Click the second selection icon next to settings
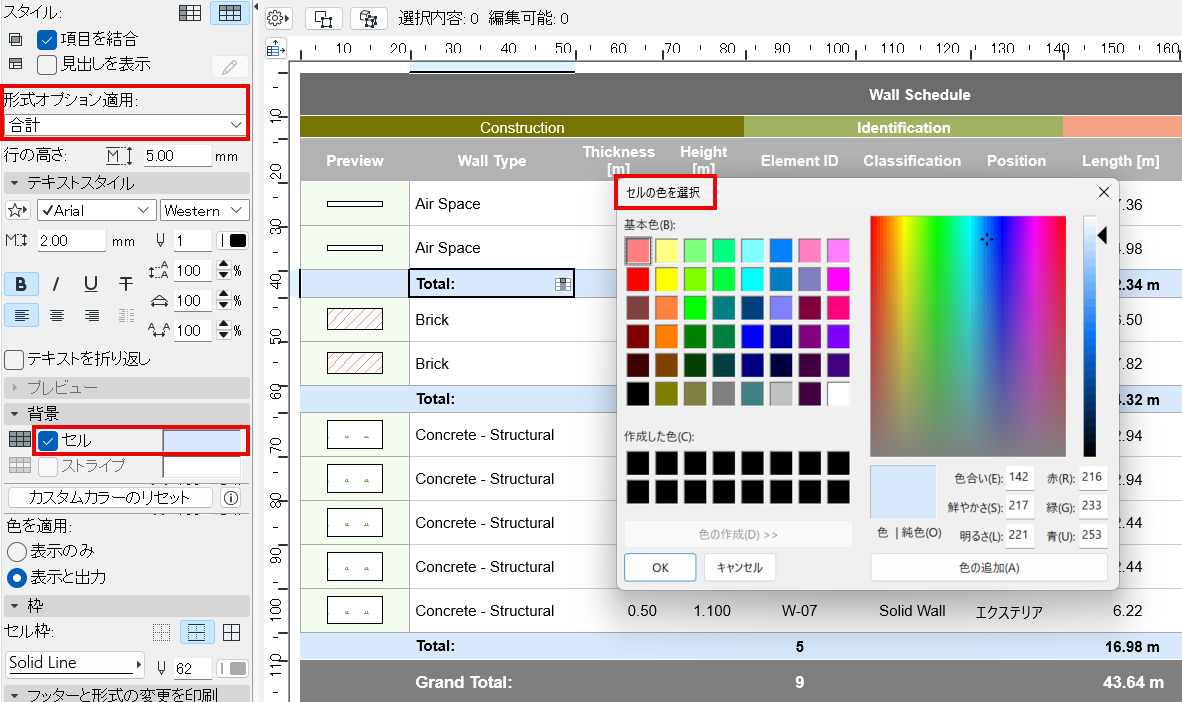 [x=369, y=19]
